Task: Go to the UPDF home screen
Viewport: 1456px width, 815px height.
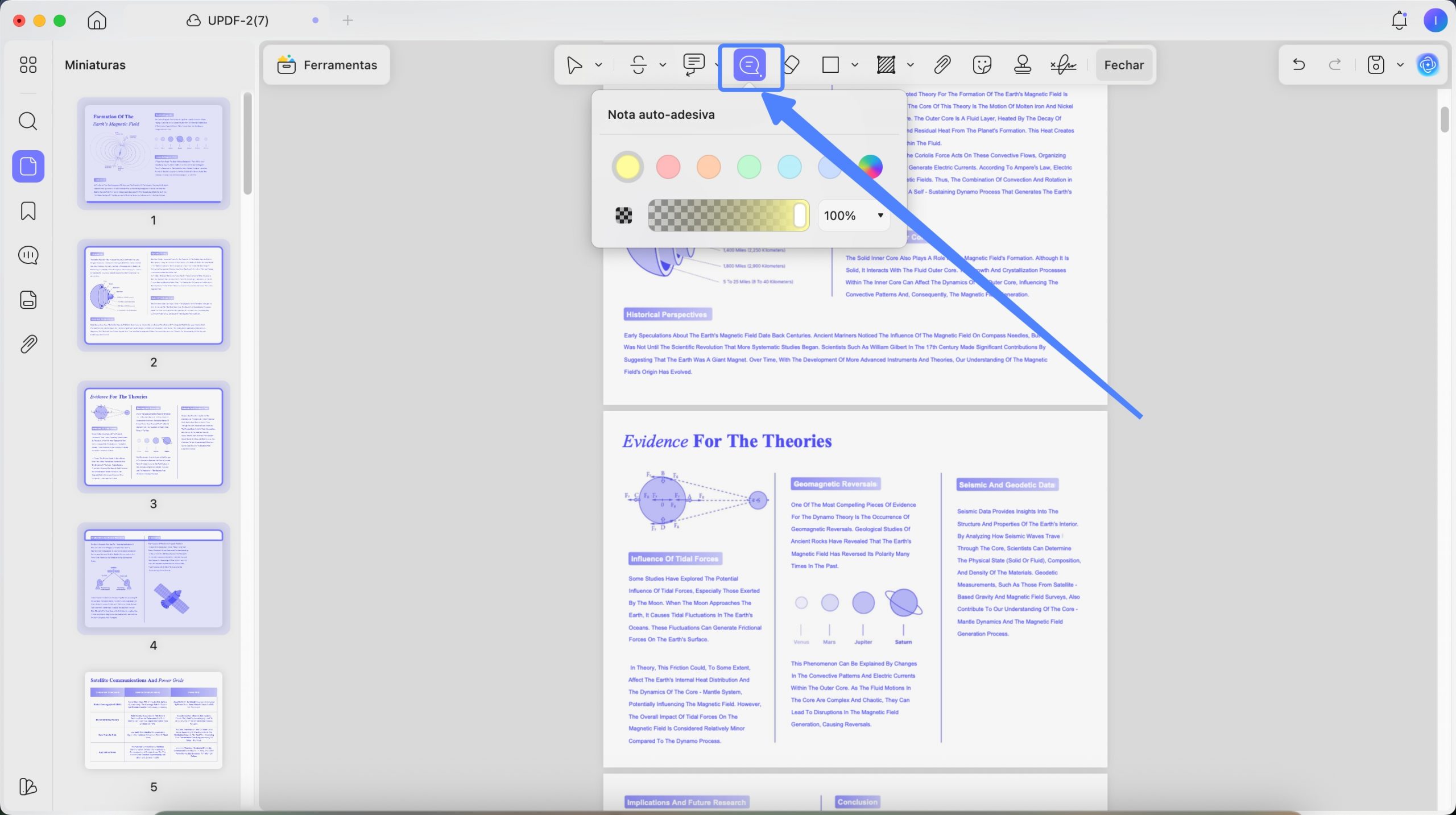Action: tap(97, 20)
